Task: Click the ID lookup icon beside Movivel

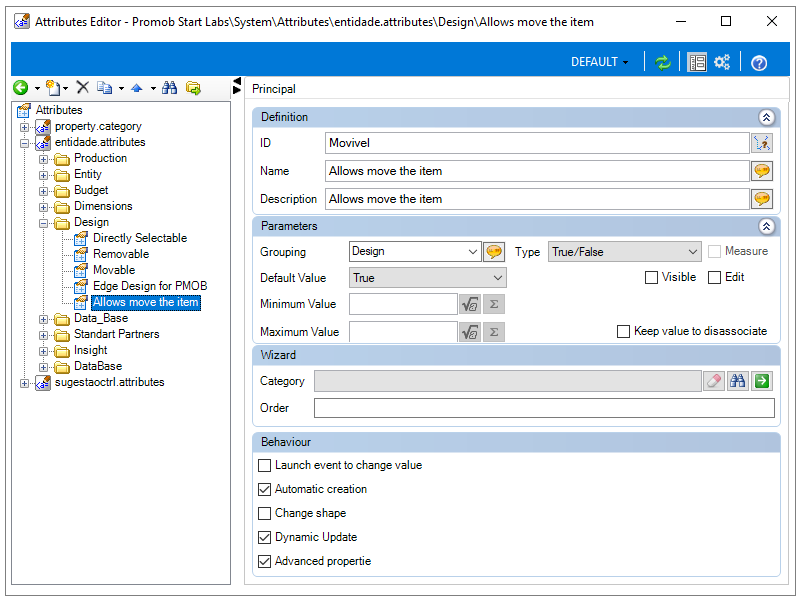Action: click(x=762, y=143)
